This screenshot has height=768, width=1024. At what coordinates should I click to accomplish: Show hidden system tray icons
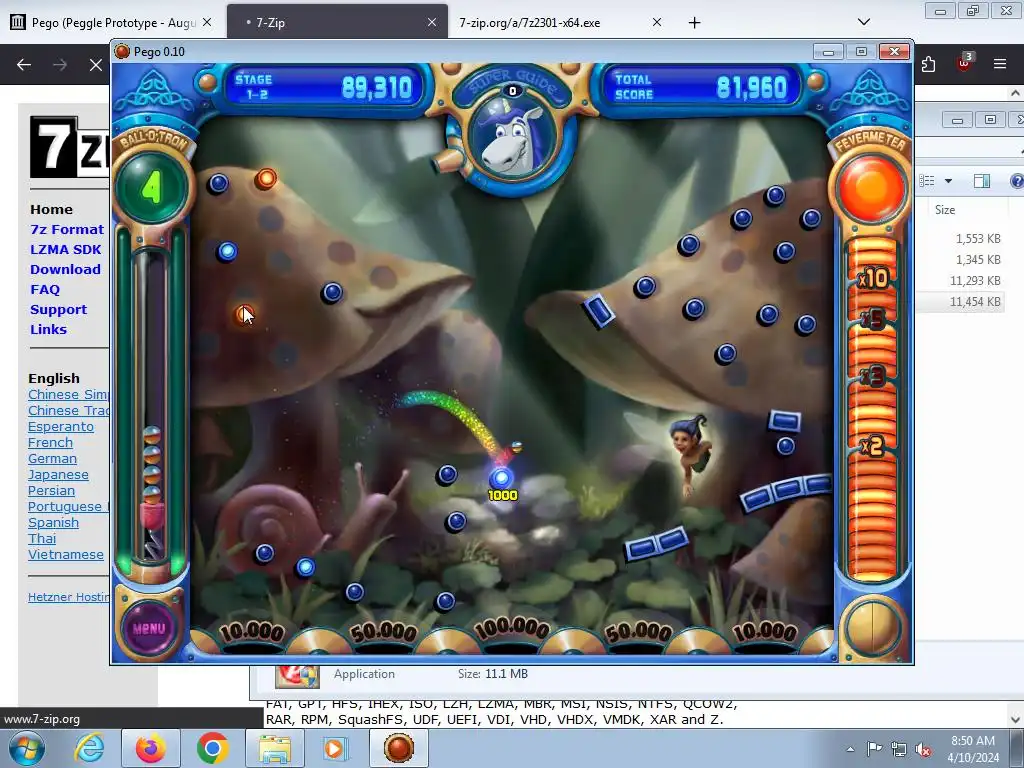point(850,749)
